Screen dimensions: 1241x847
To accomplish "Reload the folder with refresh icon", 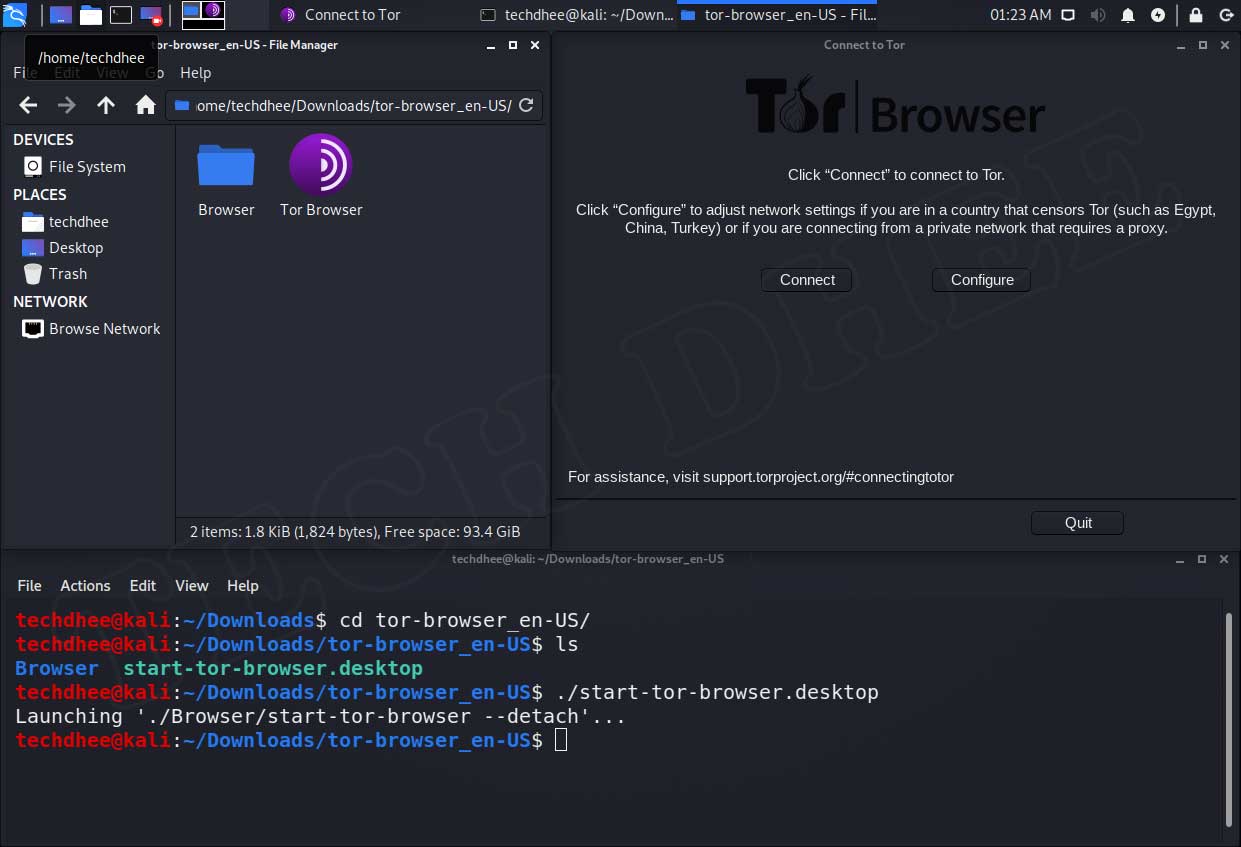I will coord(527,105).
